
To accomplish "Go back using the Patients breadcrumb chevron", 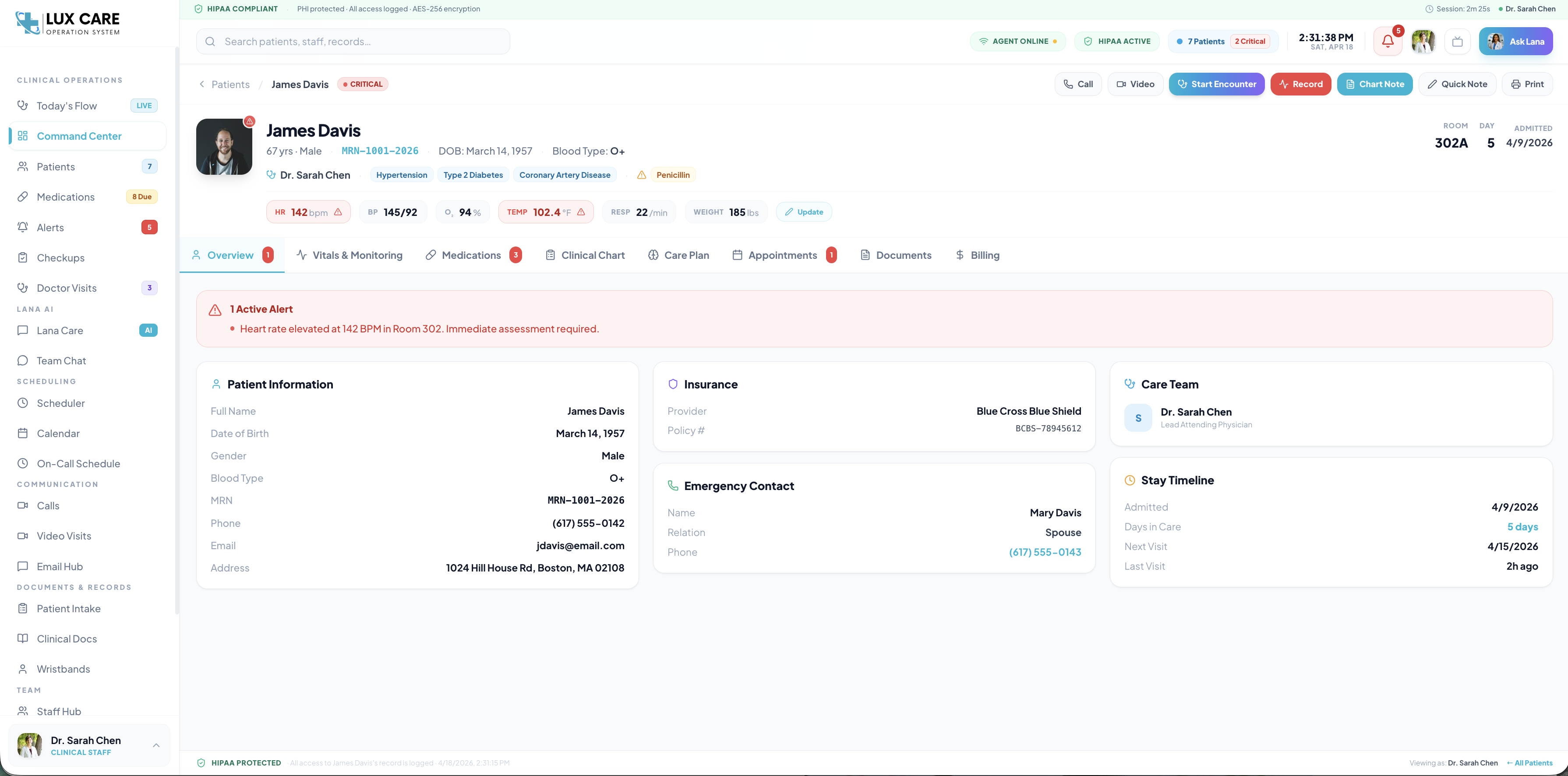I will pyautogui.click(x=202, y=84).
